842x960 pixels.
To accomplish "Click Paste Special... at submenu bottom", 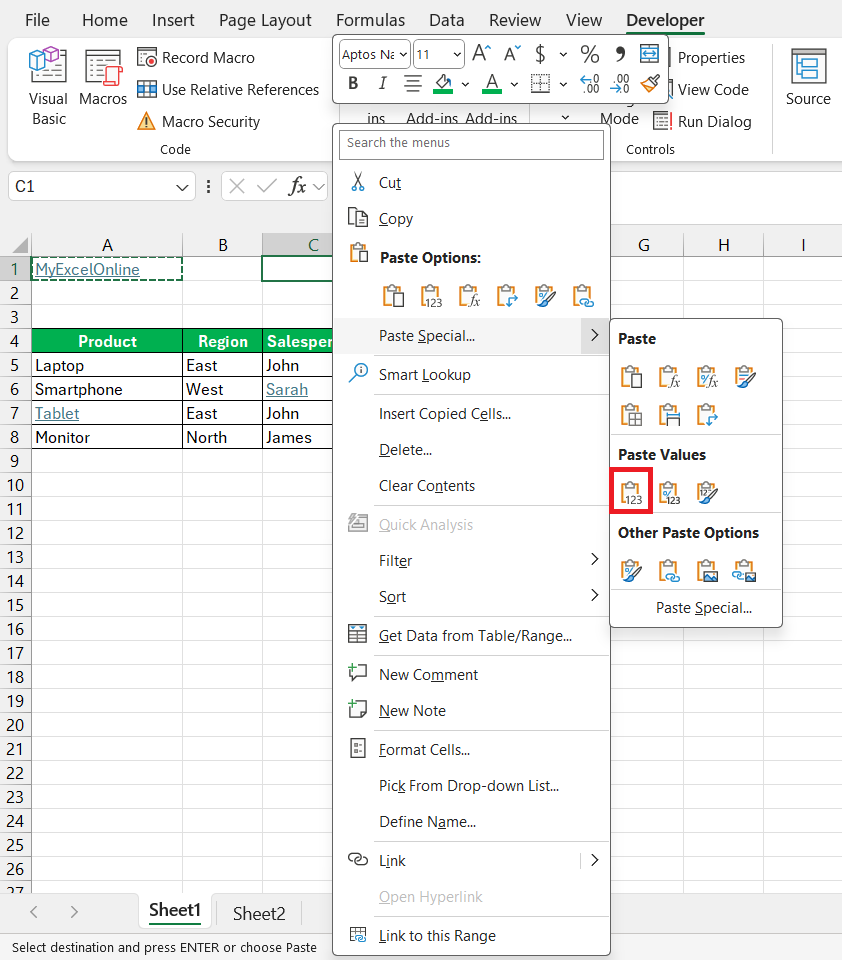I will click(x=704, y=608).
